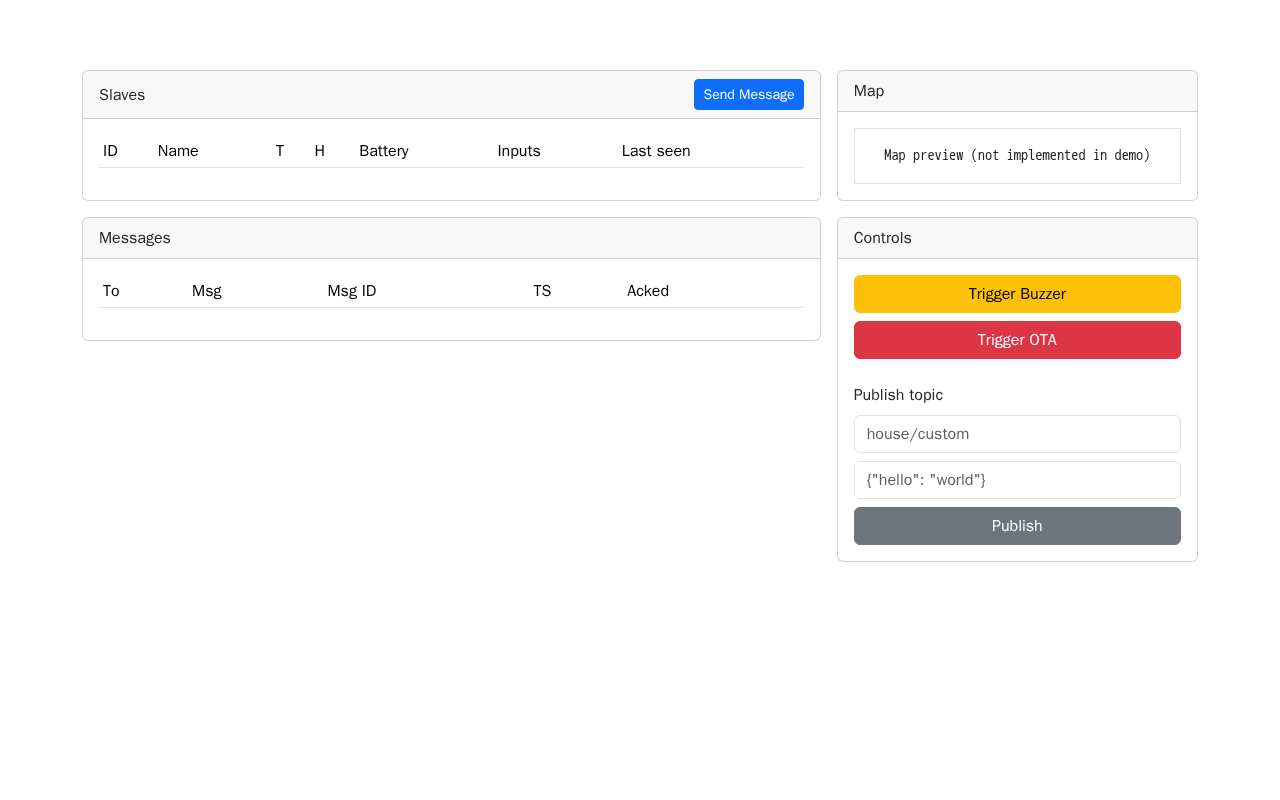The height and width of the screenshot is (800, 1280).
Task: Click the To column header in Messages
Action: click(x=111, y=291)
